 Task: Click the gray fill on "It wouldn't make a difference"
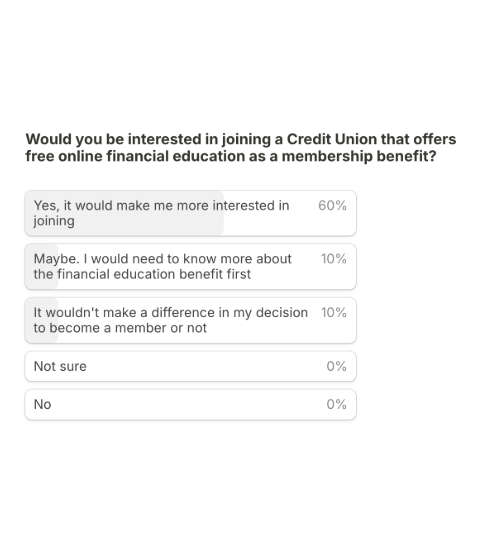[x=42, y=320]
